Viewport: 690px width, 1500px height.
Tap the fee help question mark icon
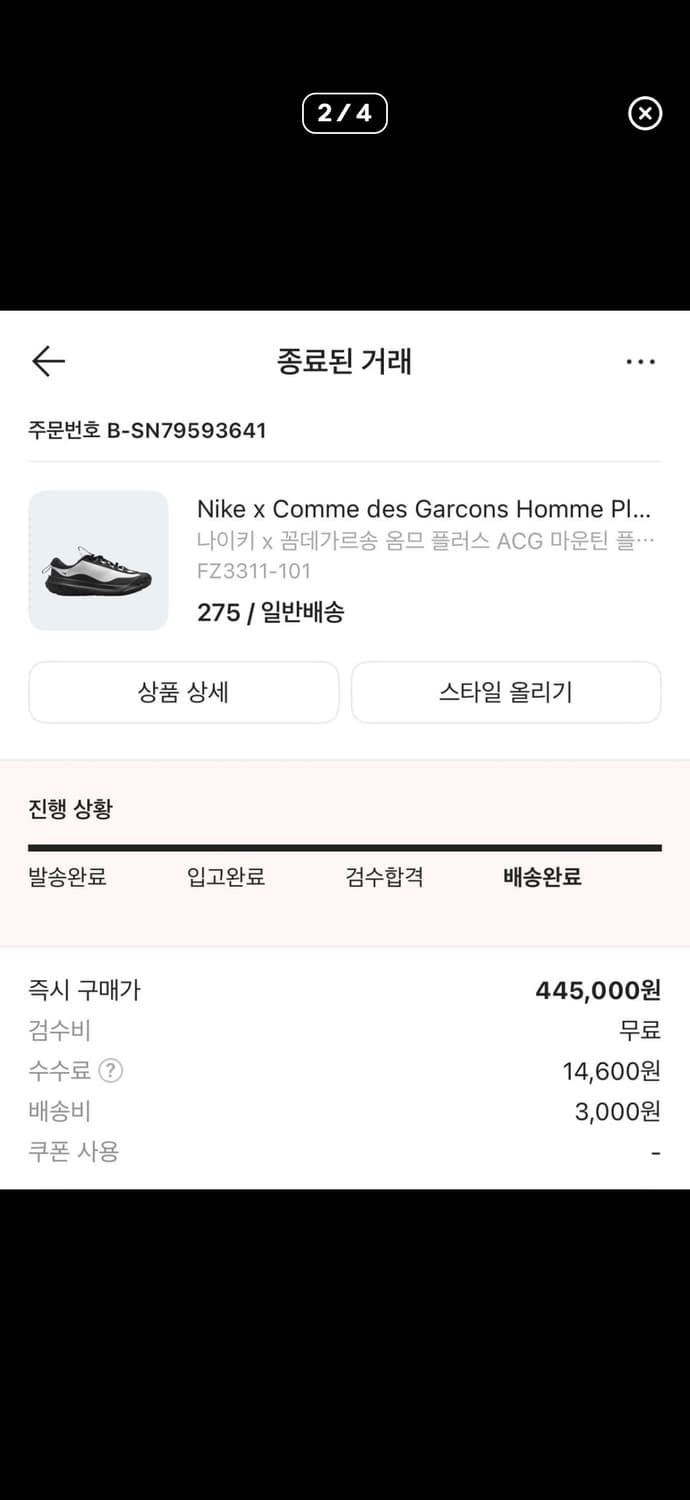coord(109,1071)
